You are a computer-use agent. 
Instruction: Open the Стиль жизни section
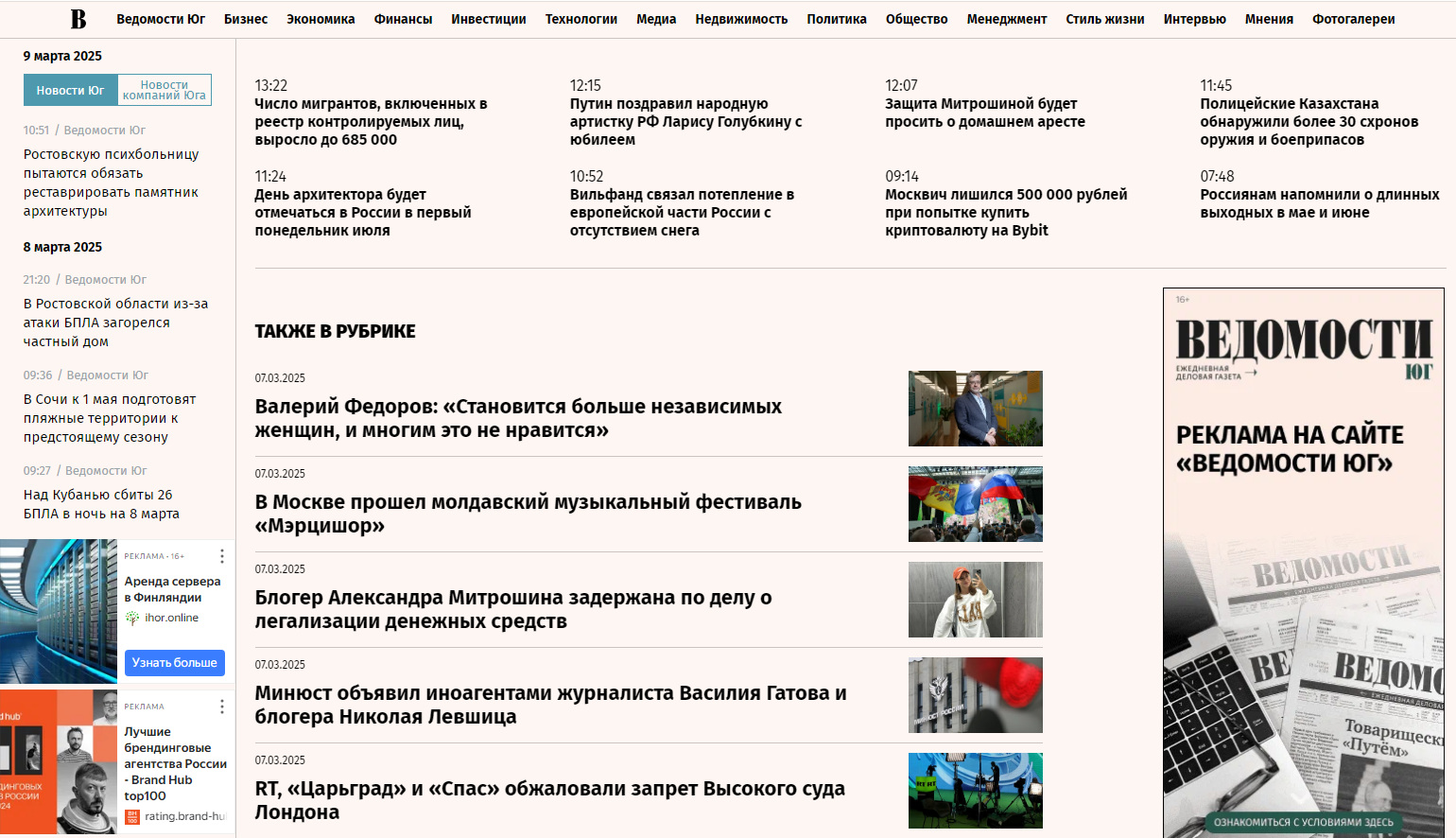click(1105, 19)
